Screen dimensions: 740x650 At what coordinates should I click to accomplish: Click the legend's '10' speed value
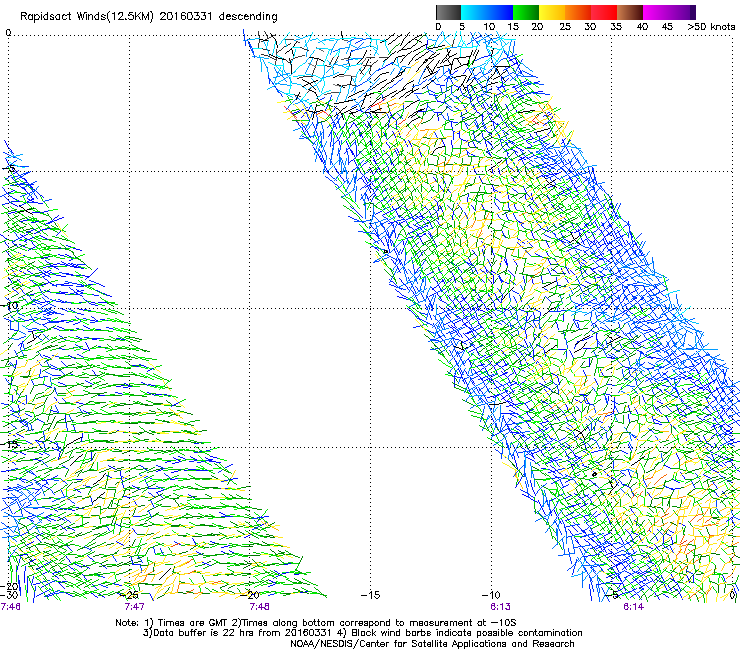(x=489, y=27)
